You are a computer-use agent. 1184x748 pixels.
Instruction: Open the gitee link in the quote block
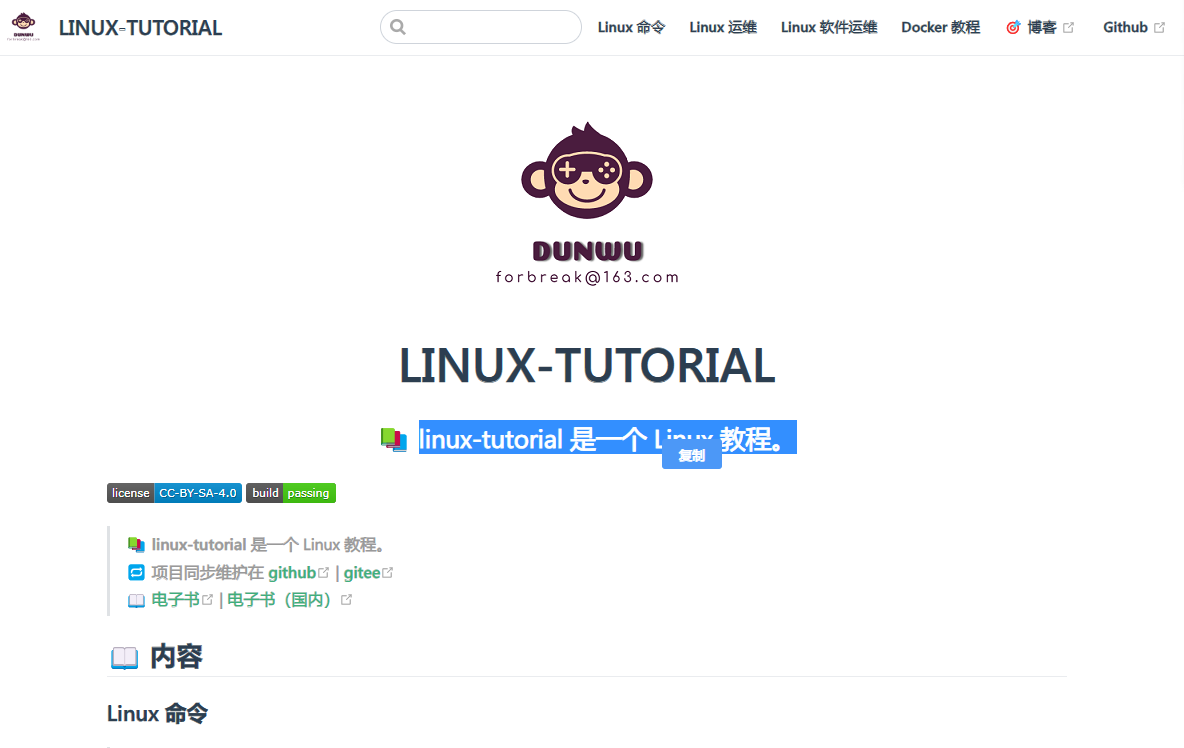click(362, 572)
